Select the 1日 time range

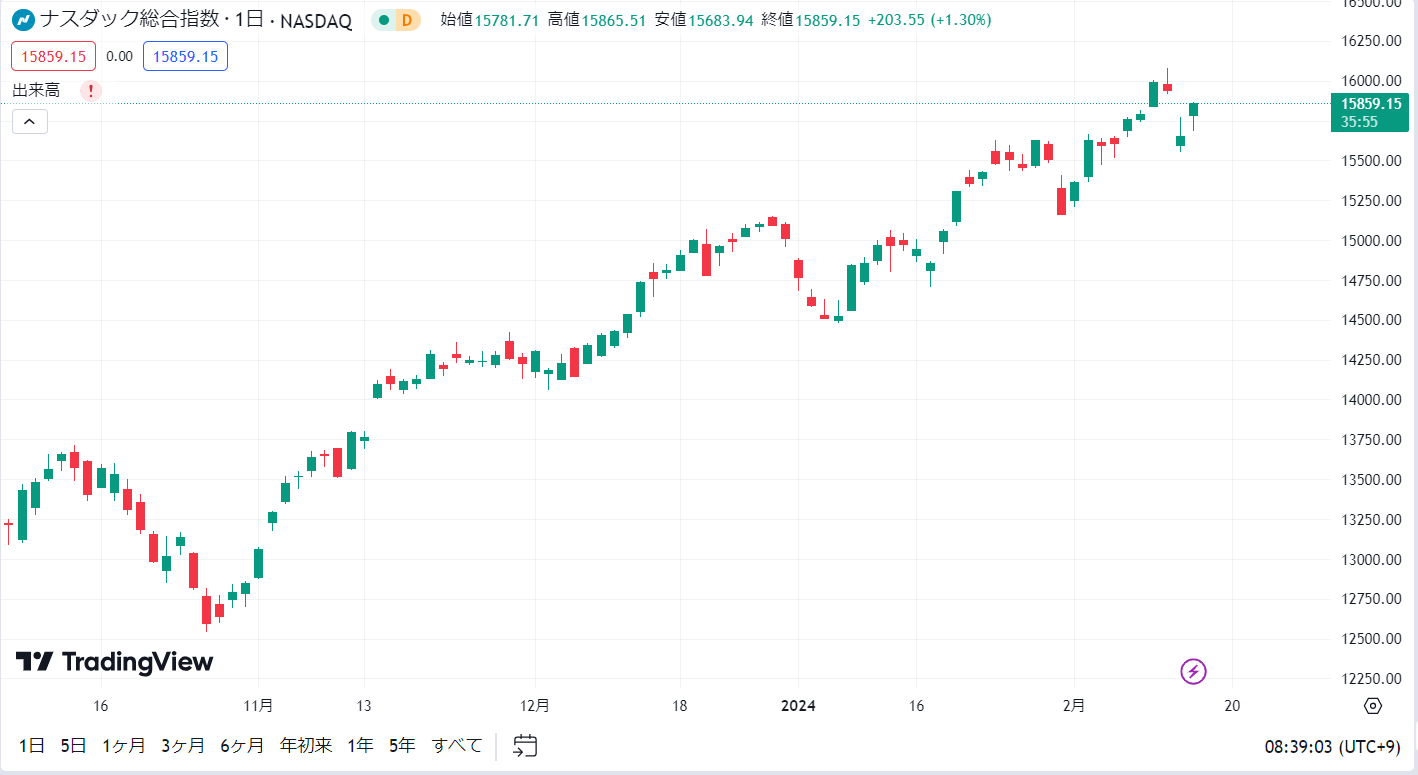(32, 745)
